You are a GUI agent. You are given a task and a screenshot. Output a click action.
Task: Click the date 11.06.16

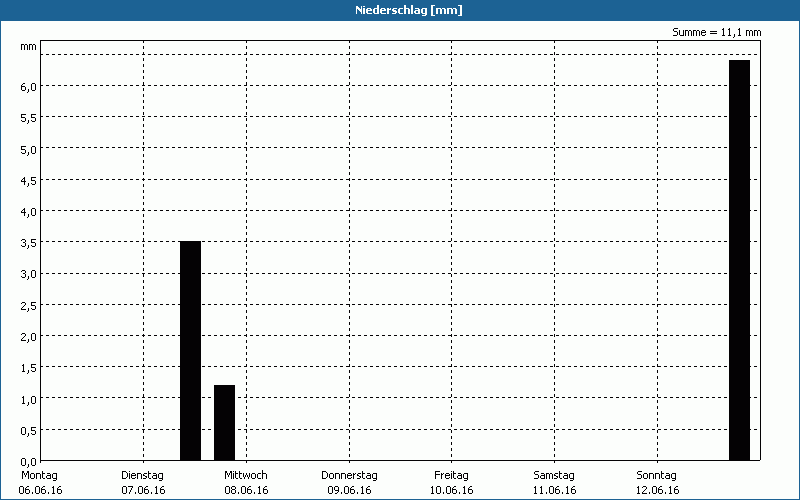click(555, 490)
